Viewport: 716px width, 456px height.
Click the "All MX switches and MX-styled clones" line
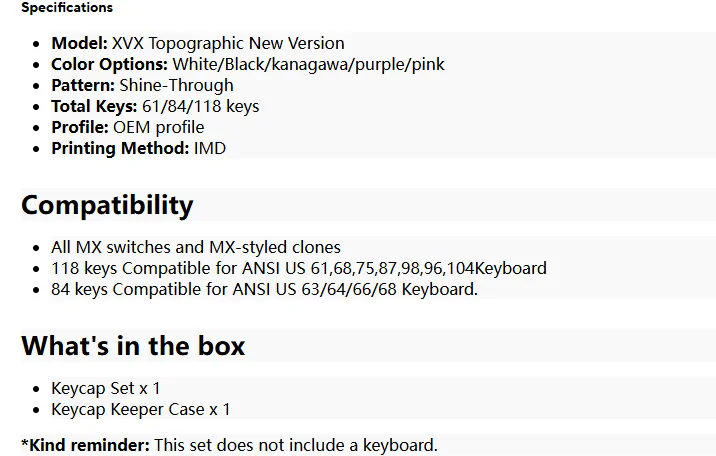point(196,247)
